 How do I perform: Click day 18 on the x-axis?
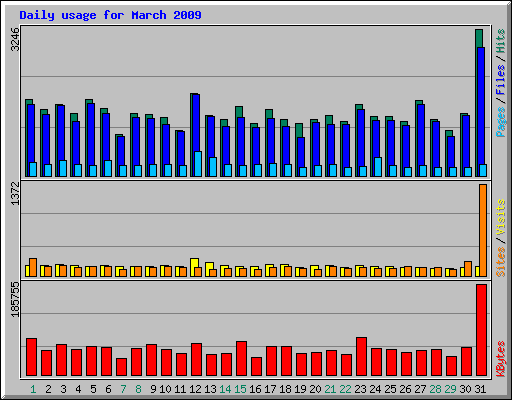tap(285, 389)
